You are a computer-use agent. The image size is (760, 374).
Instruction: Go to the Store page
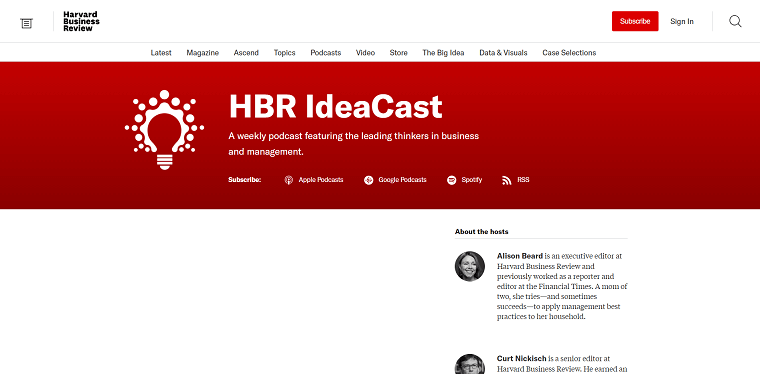click(398, 53)
